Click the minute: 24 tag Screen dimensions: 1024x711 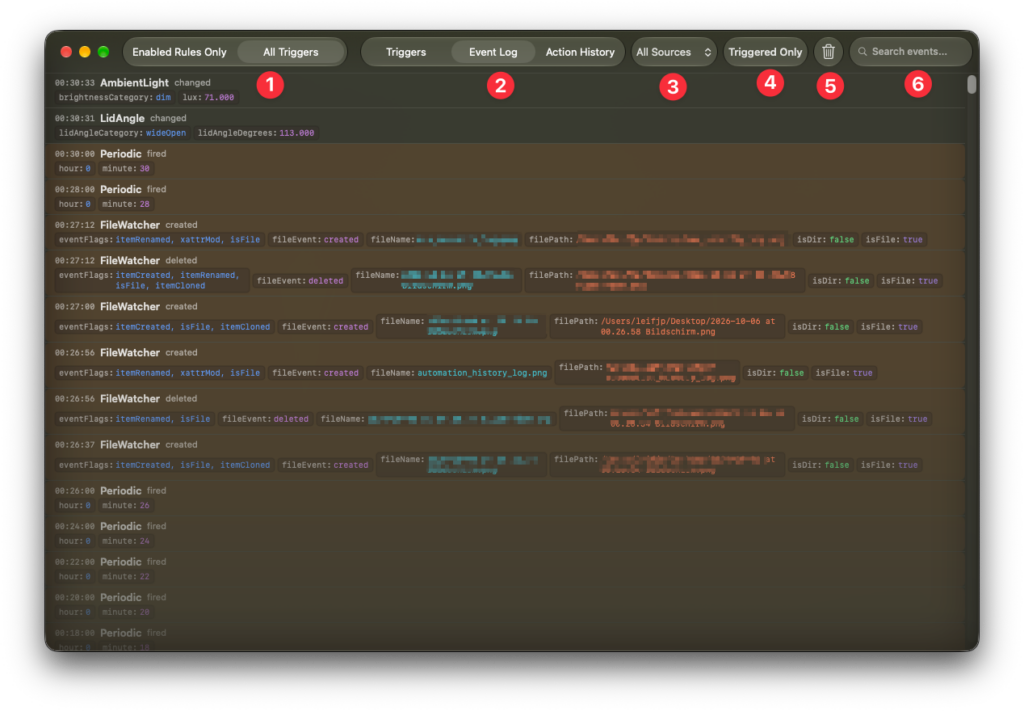[126, 541]
